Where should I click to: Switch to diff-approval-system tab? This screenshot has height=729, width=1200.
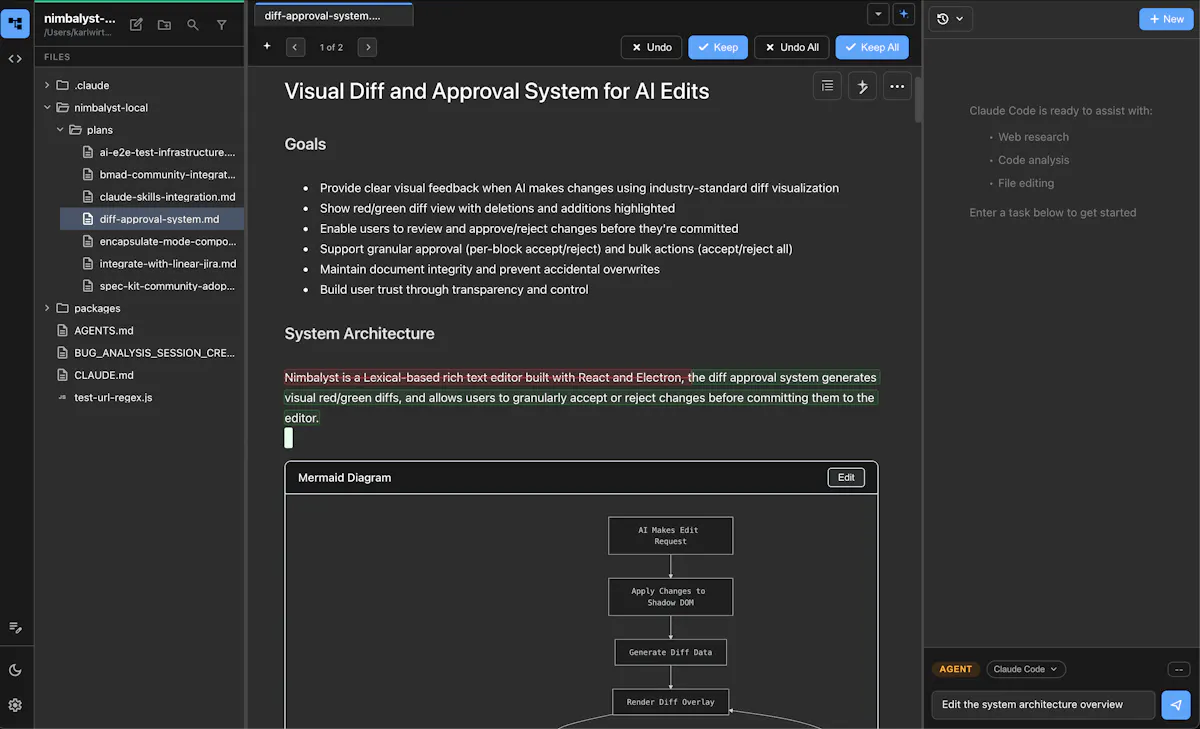coord(333,15)
